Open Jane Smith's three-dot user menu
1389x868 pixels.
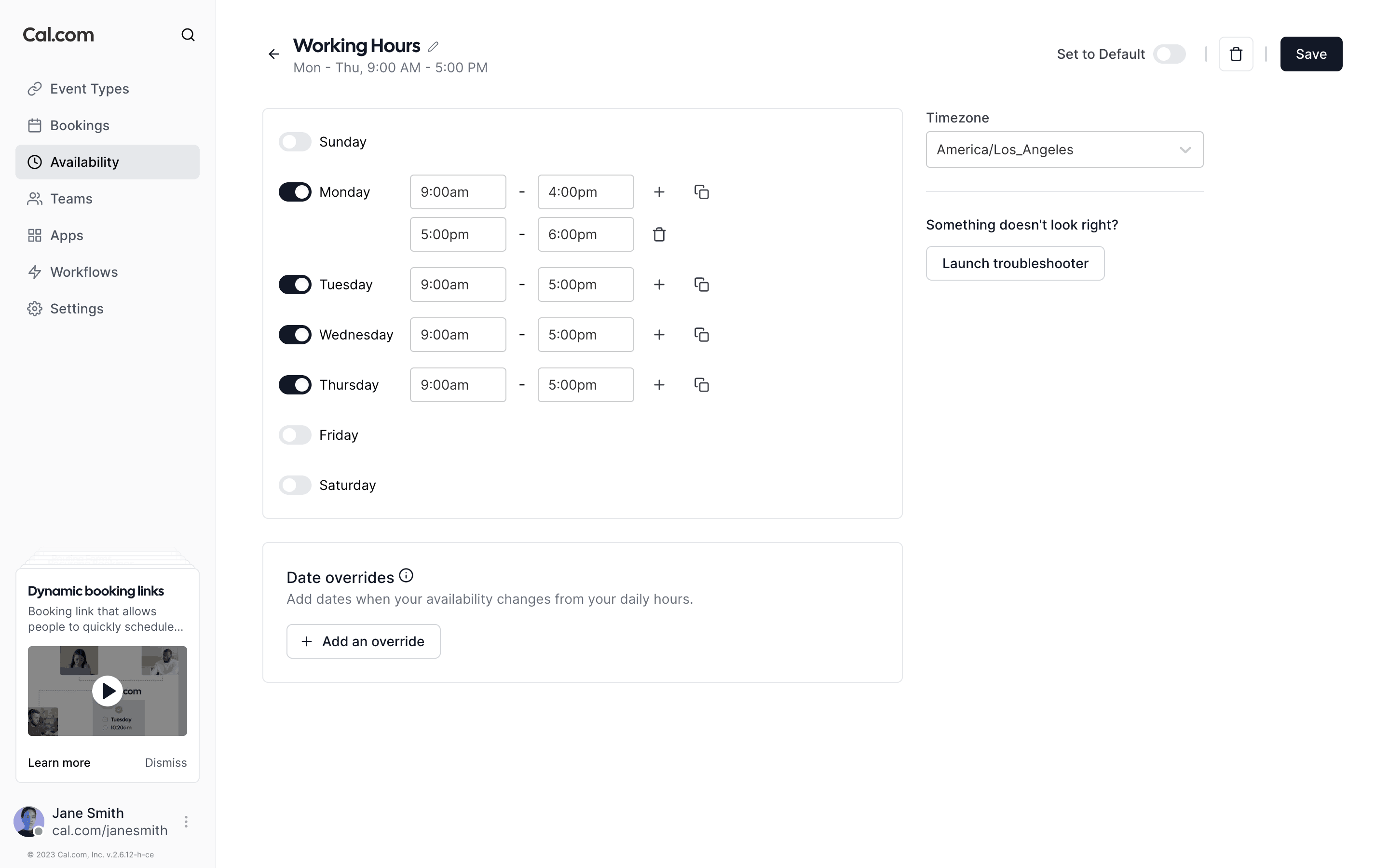tap(186, 822)
